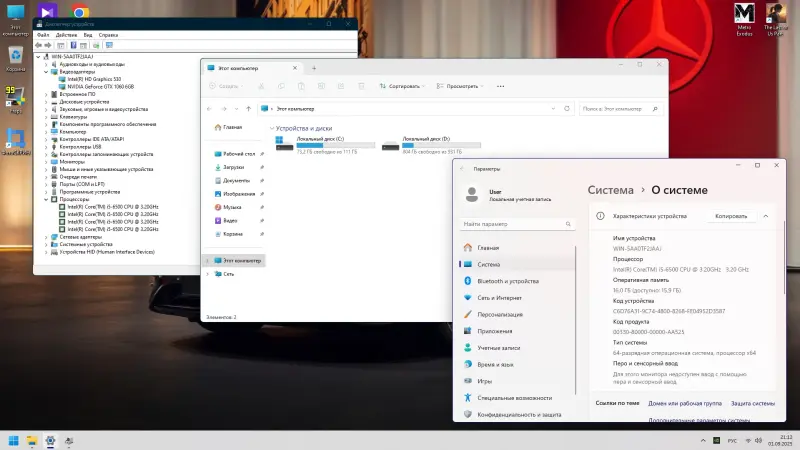The height and width of the screenshot is (450, 800).
Task: Open Корзина desktop icon
Action: click(x=16, y=59)
